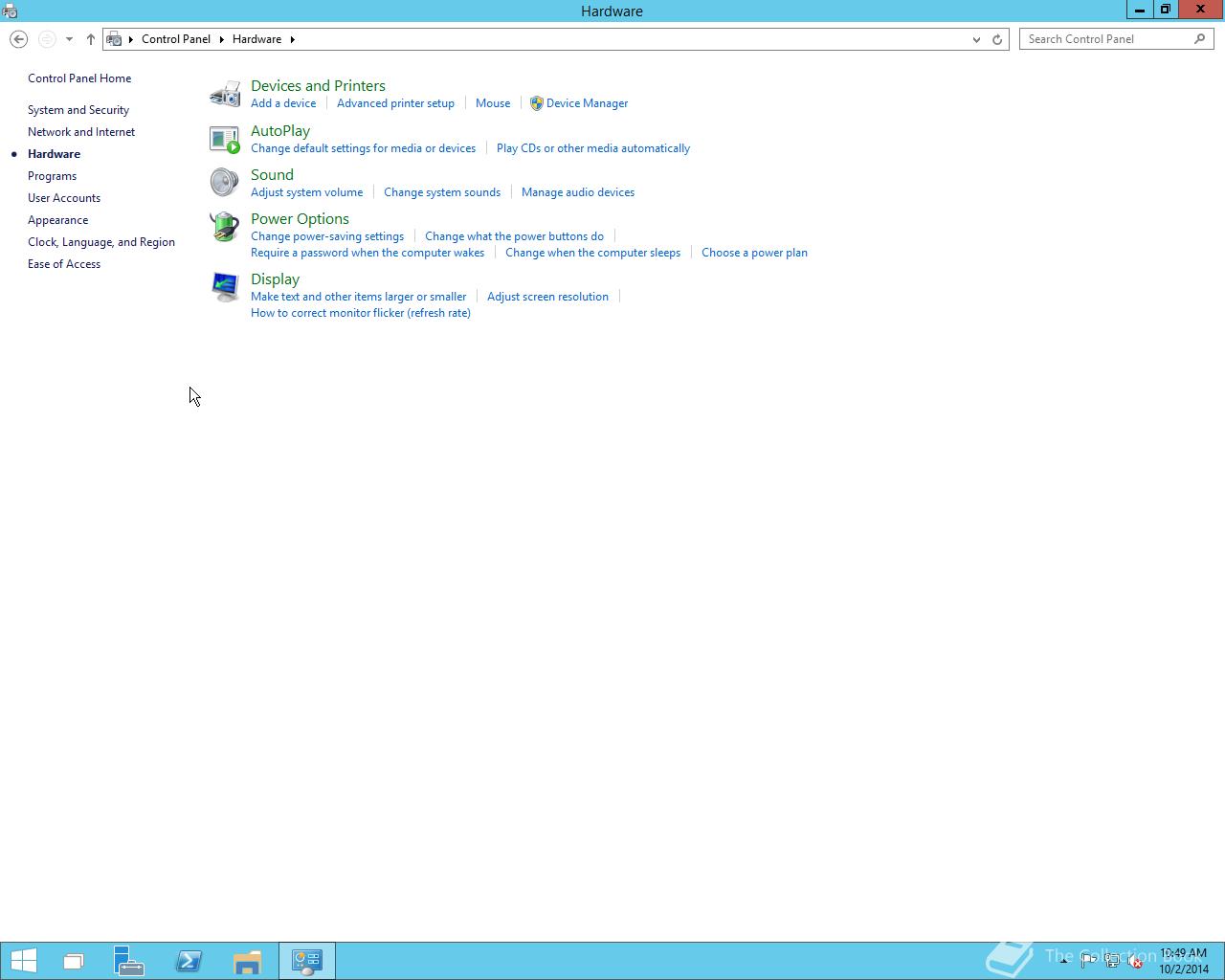
Task: Click the Forward navigation arrow
Action: point(47,39)
